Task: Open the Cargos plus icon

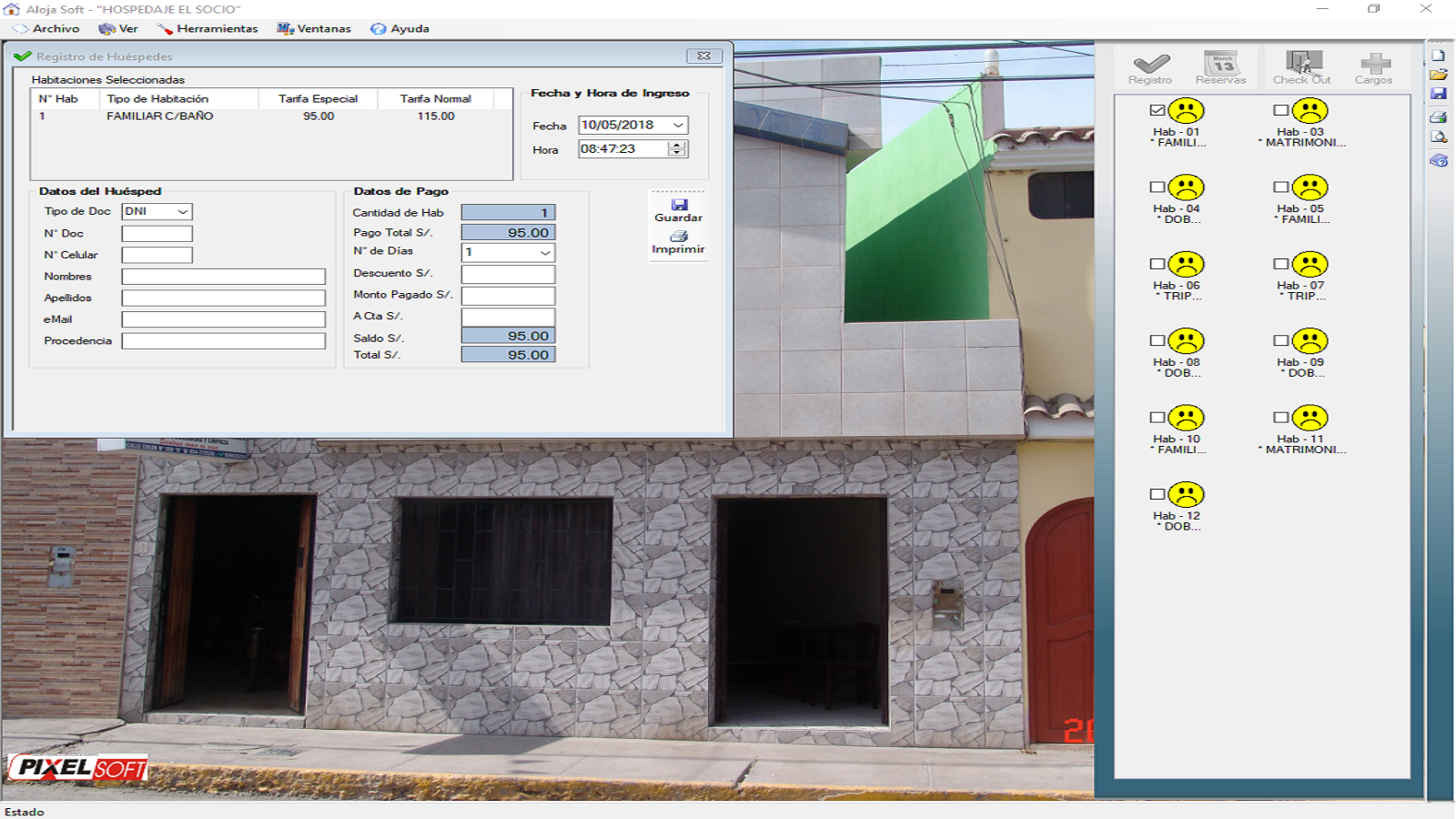Action: pyautogui.click(x=1374, y=64)
